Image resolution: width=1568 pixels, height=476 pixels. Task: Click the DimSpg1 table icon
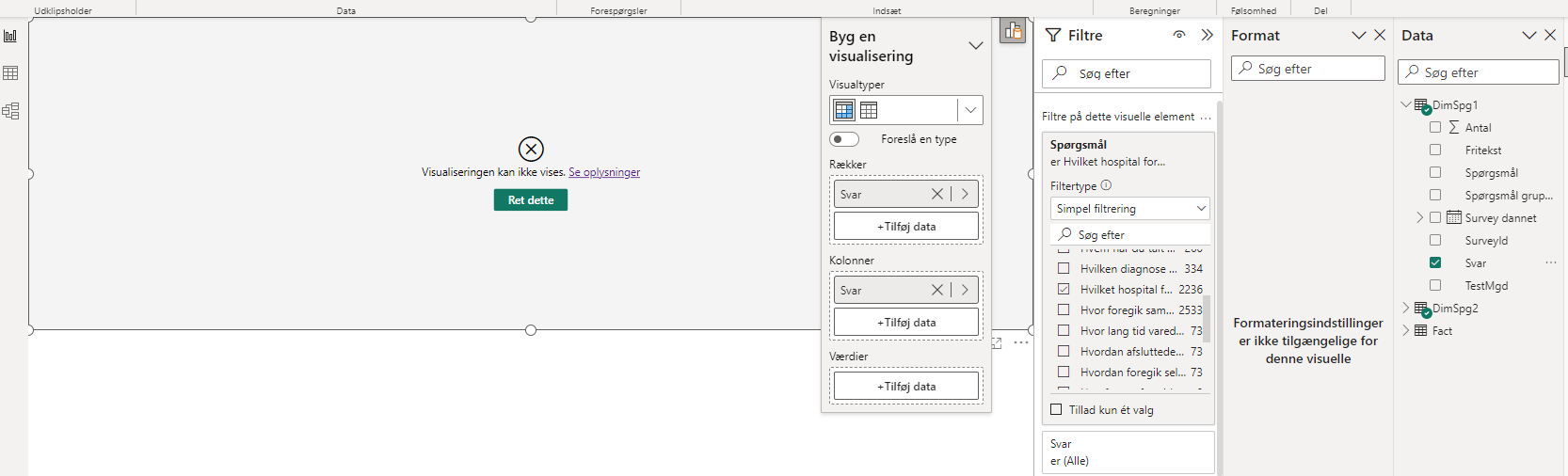[x=1422, y=105]
